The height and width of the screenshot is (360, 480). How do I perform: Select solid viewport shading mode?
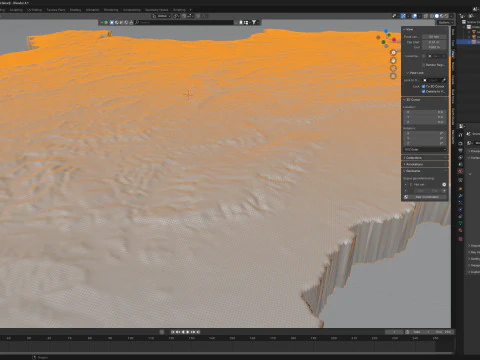tap(437, 16)
